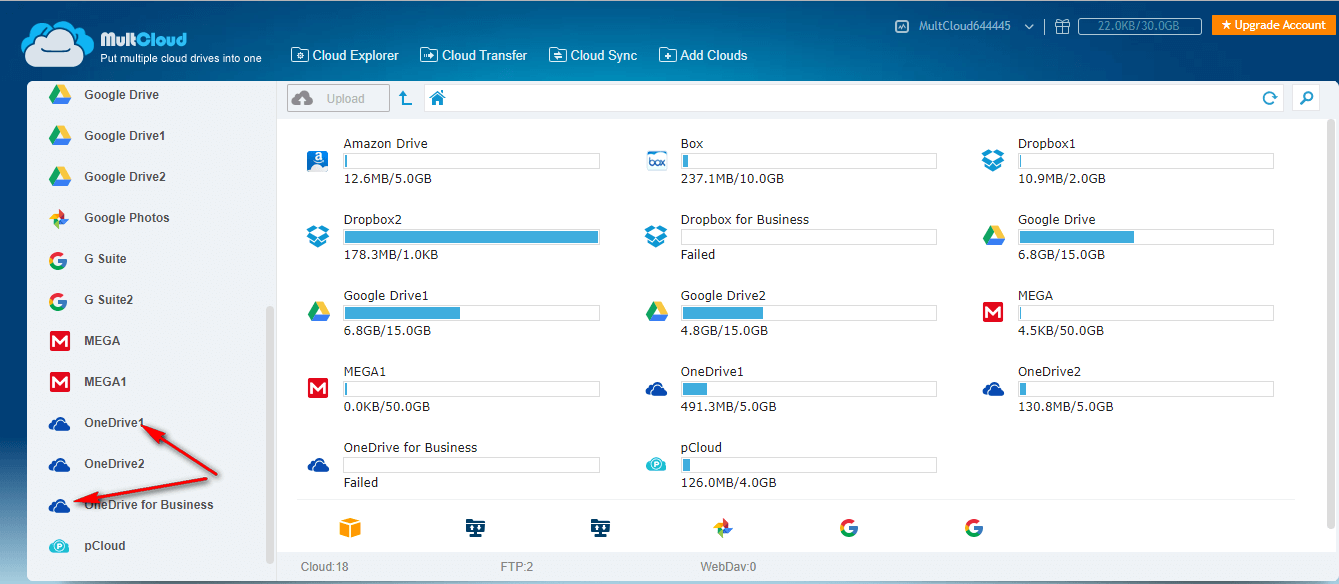Click the gift box icon in the header
Screen dimensions: 1339x584
click(1062, 27)
